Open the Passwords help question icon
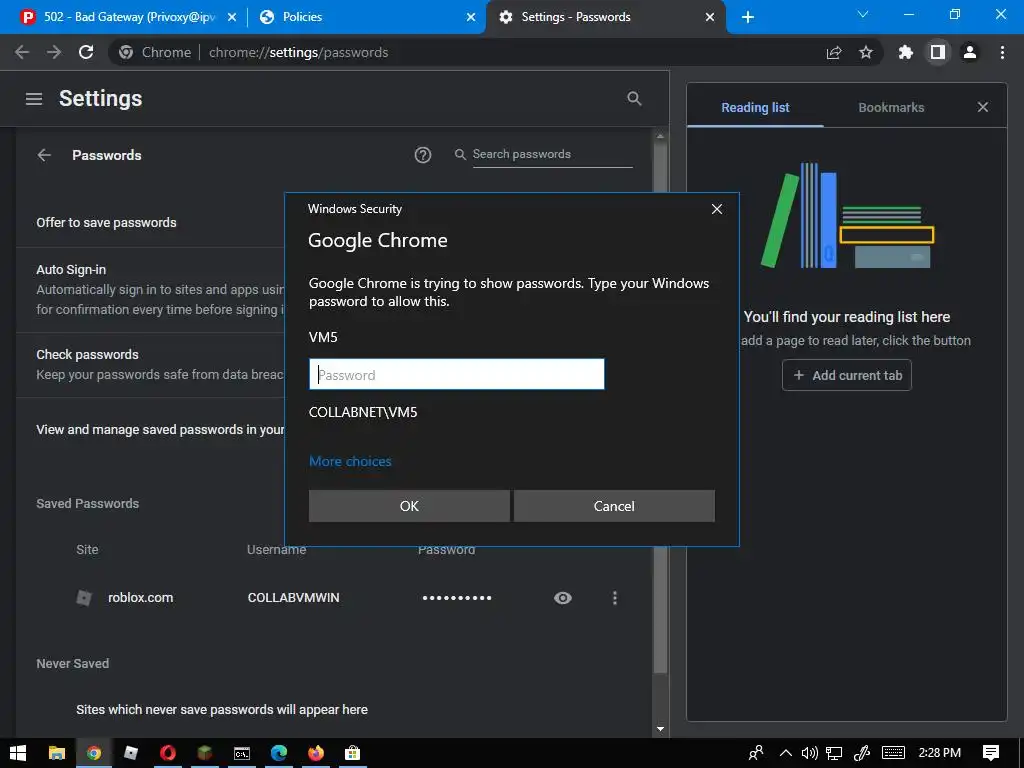Screen dimensions: 1024x768 [x=423, y=155]
